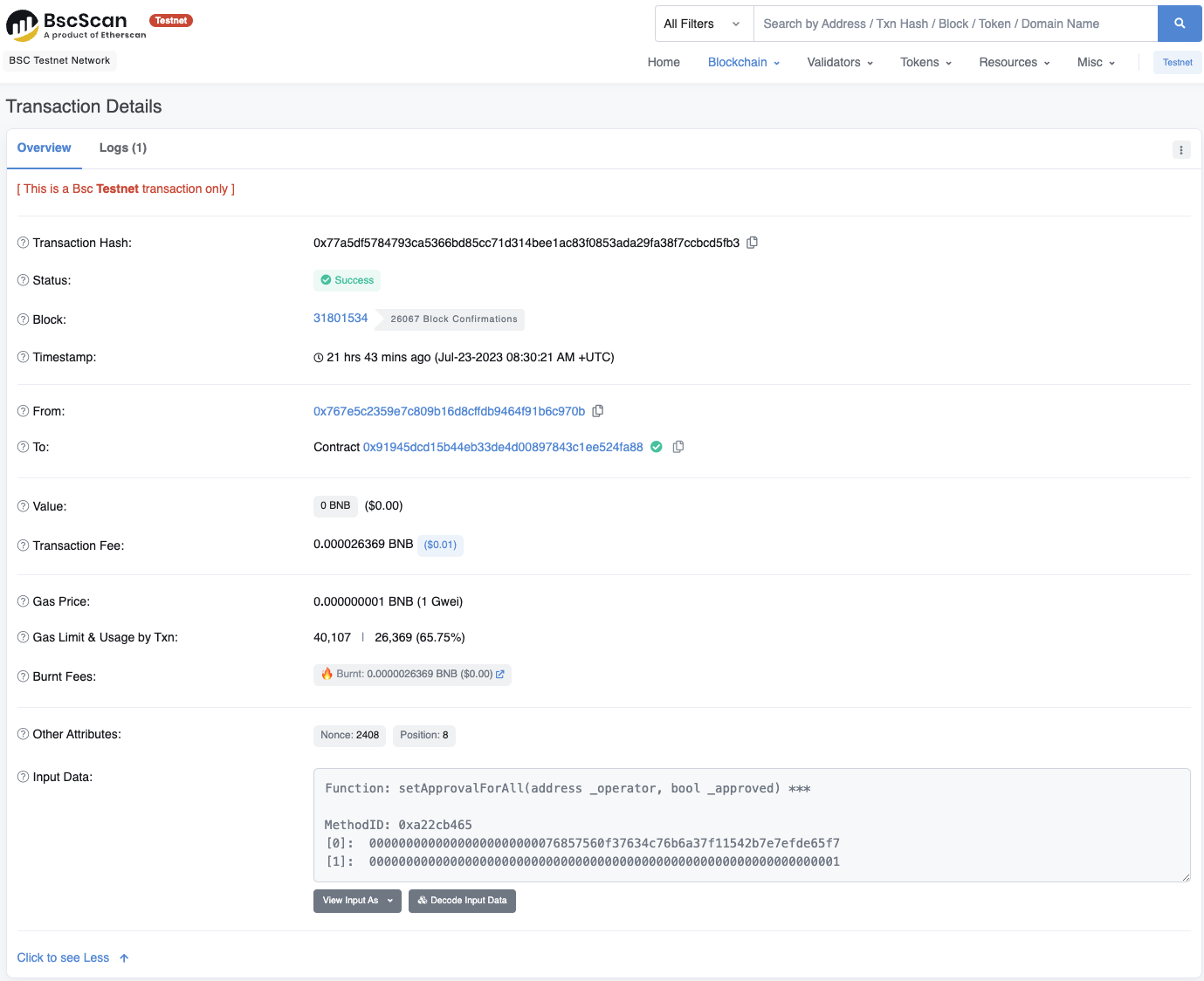Click the three-dot more options icon
1204x981 pixels.
click(1180, 150)
